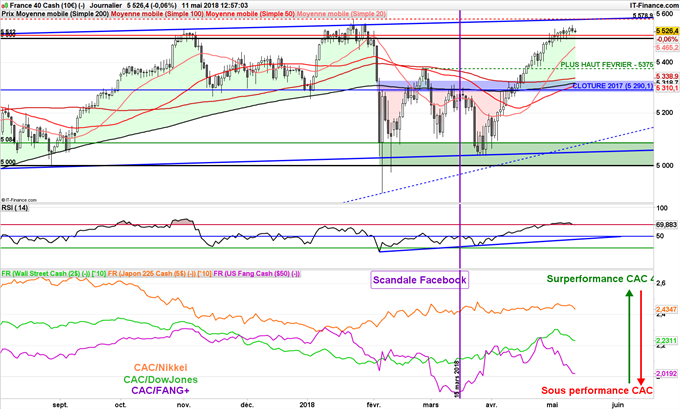Click the Scandale Facebook annotation box
Screen dimensions: 680x409
tap(419, 280)
